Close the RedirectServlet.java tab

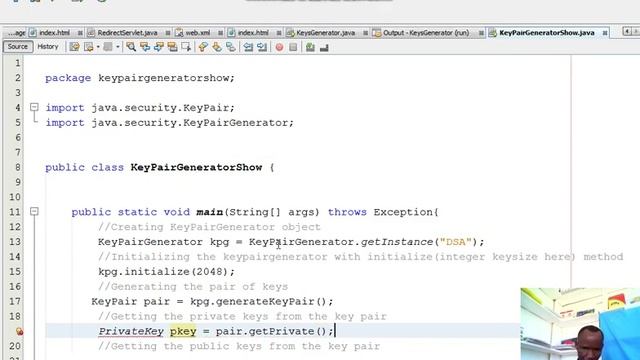pyautogui.click(x=168, y=33)
